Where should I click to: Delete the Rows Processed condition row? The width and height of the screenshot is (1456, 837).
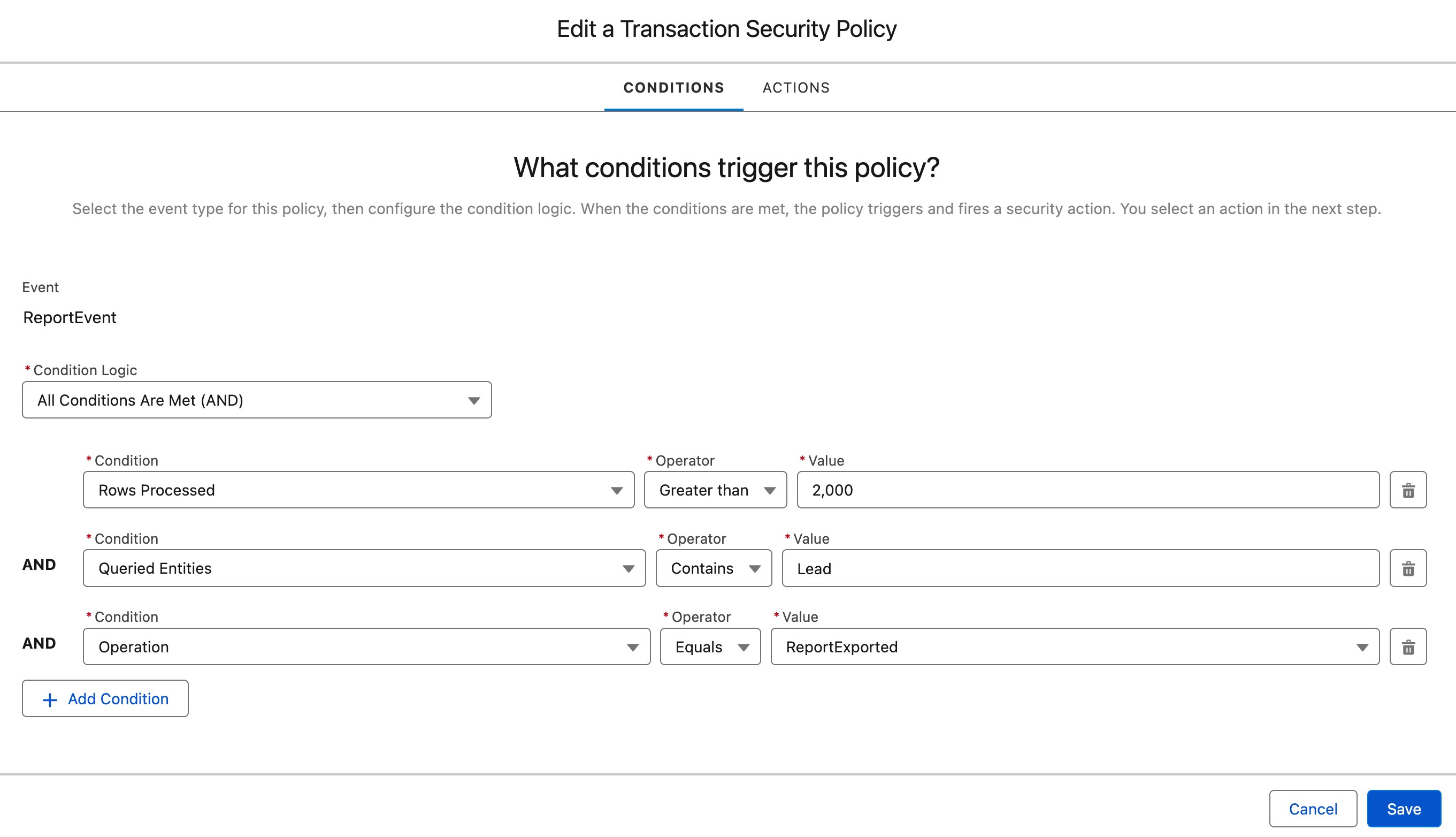click(1408, 490)
